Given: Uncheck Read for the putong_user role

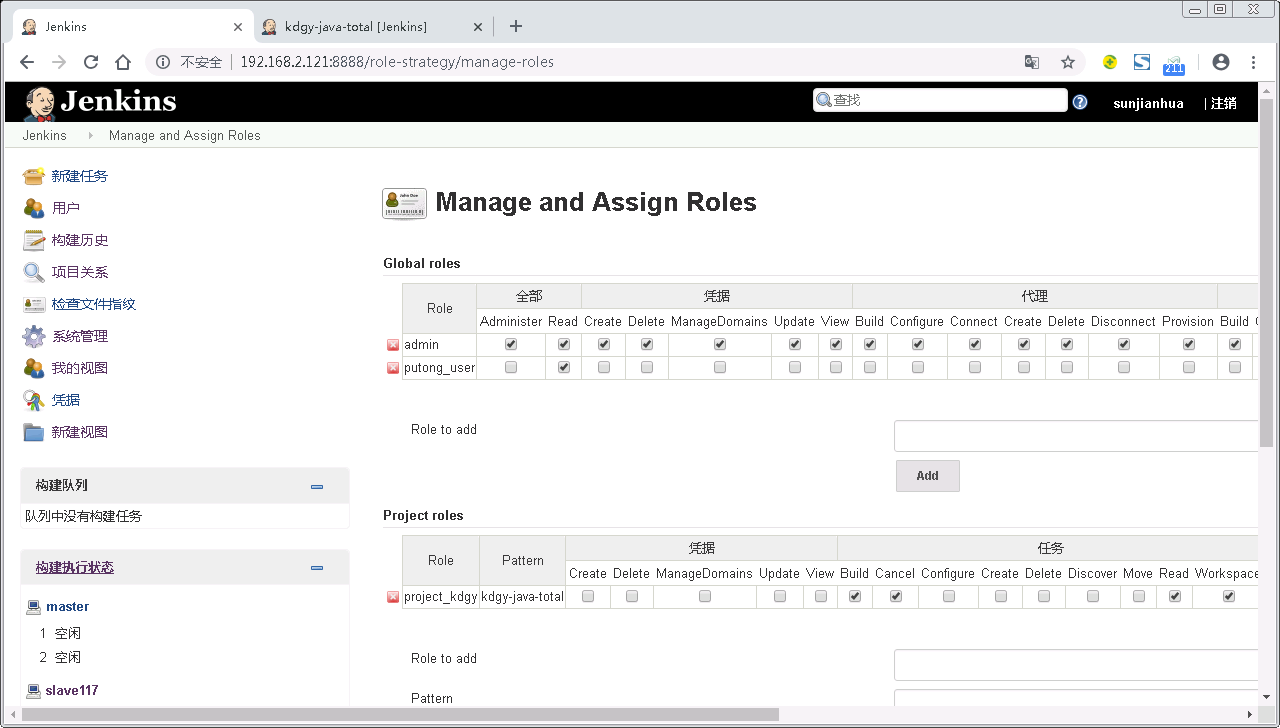Looking at the screenshot, I should (x=564, y=367).
